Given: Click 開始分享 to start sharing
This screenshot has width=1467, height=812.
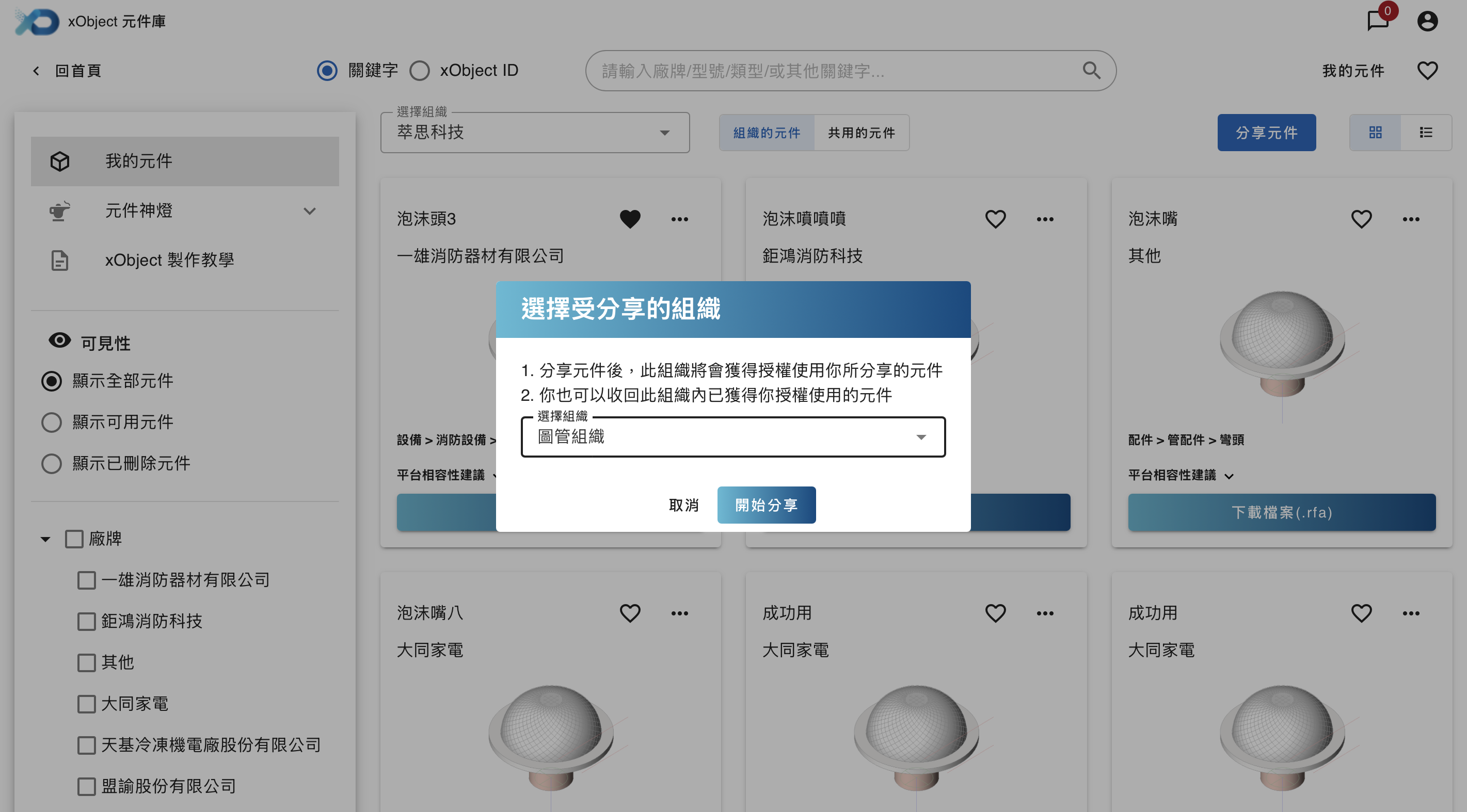Looking at the screenshot, I should 766,505.
